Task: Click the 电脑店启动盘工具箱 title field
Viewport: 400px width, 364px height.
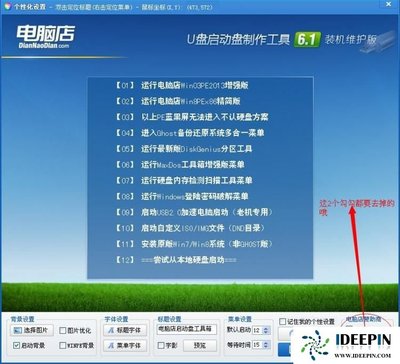Action: click(x=187, y=329)
